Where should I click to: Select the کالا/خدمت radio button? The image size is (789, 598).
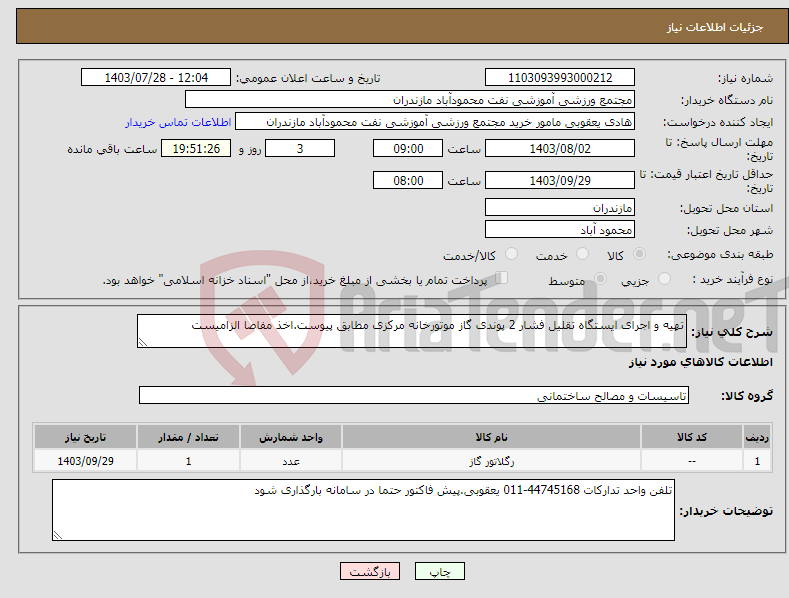pyautogui.click(x=511, y=254)
